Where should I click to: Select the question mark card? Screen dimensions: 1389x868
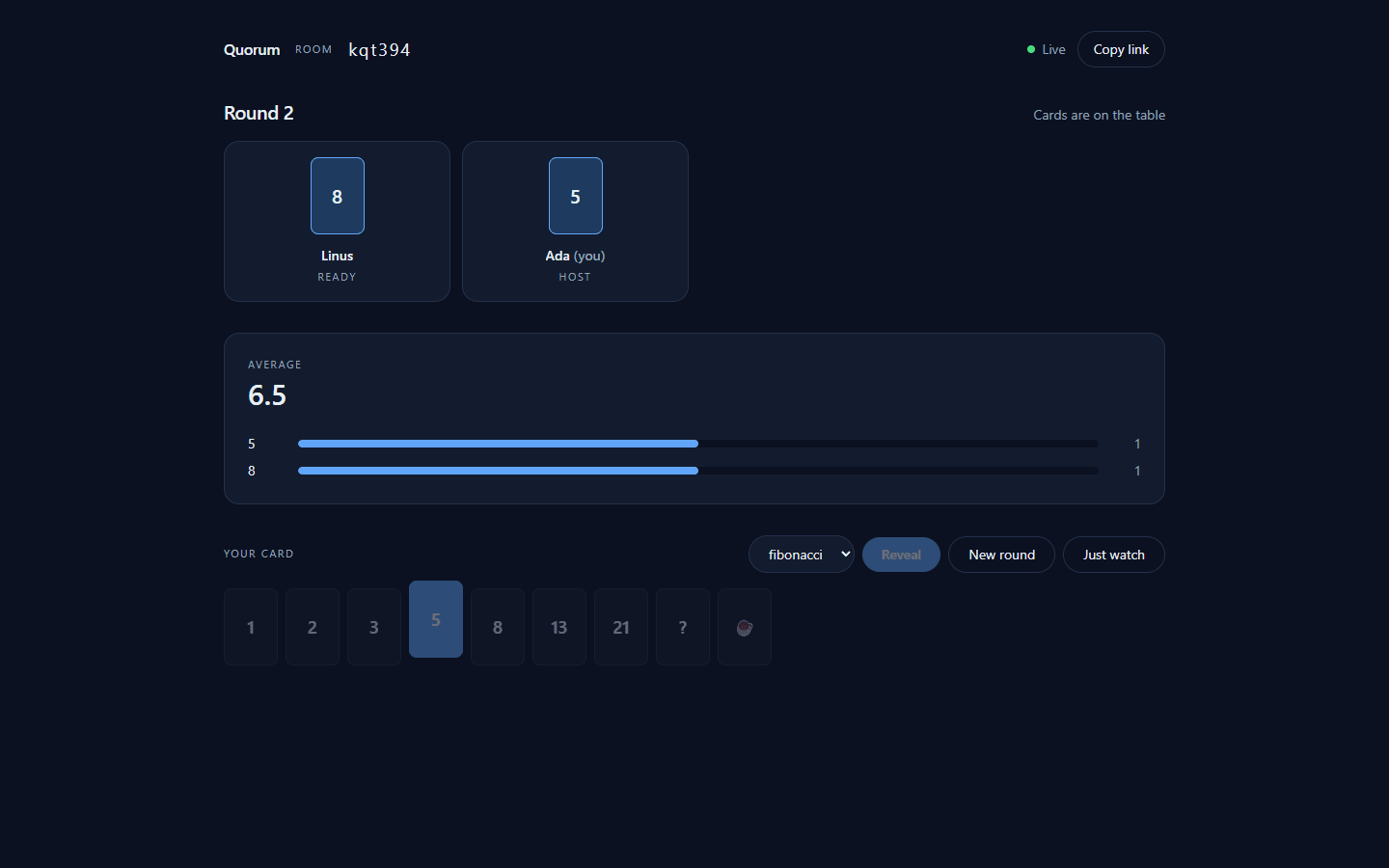coord(683,627)
